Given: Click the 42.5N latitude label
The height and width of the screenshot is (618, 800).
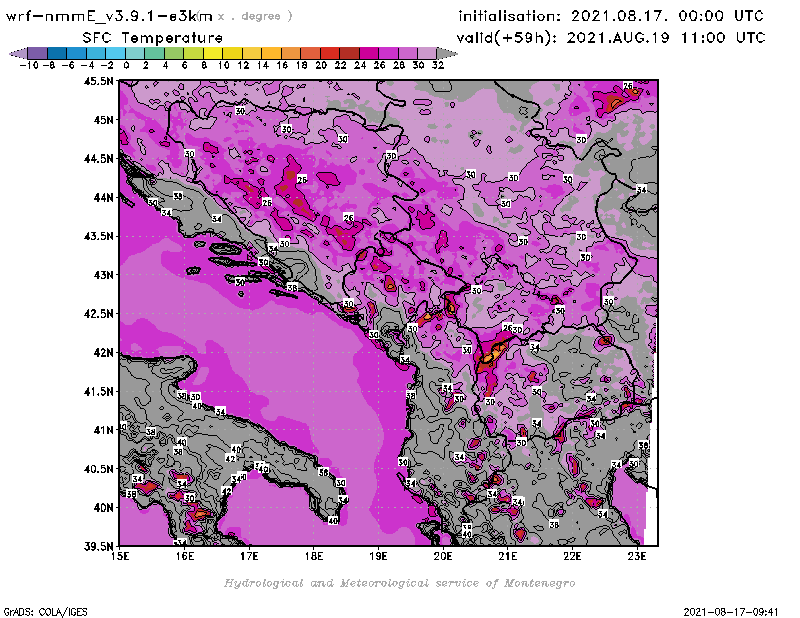Looking at the screenshot, I should tap(98, 314).
